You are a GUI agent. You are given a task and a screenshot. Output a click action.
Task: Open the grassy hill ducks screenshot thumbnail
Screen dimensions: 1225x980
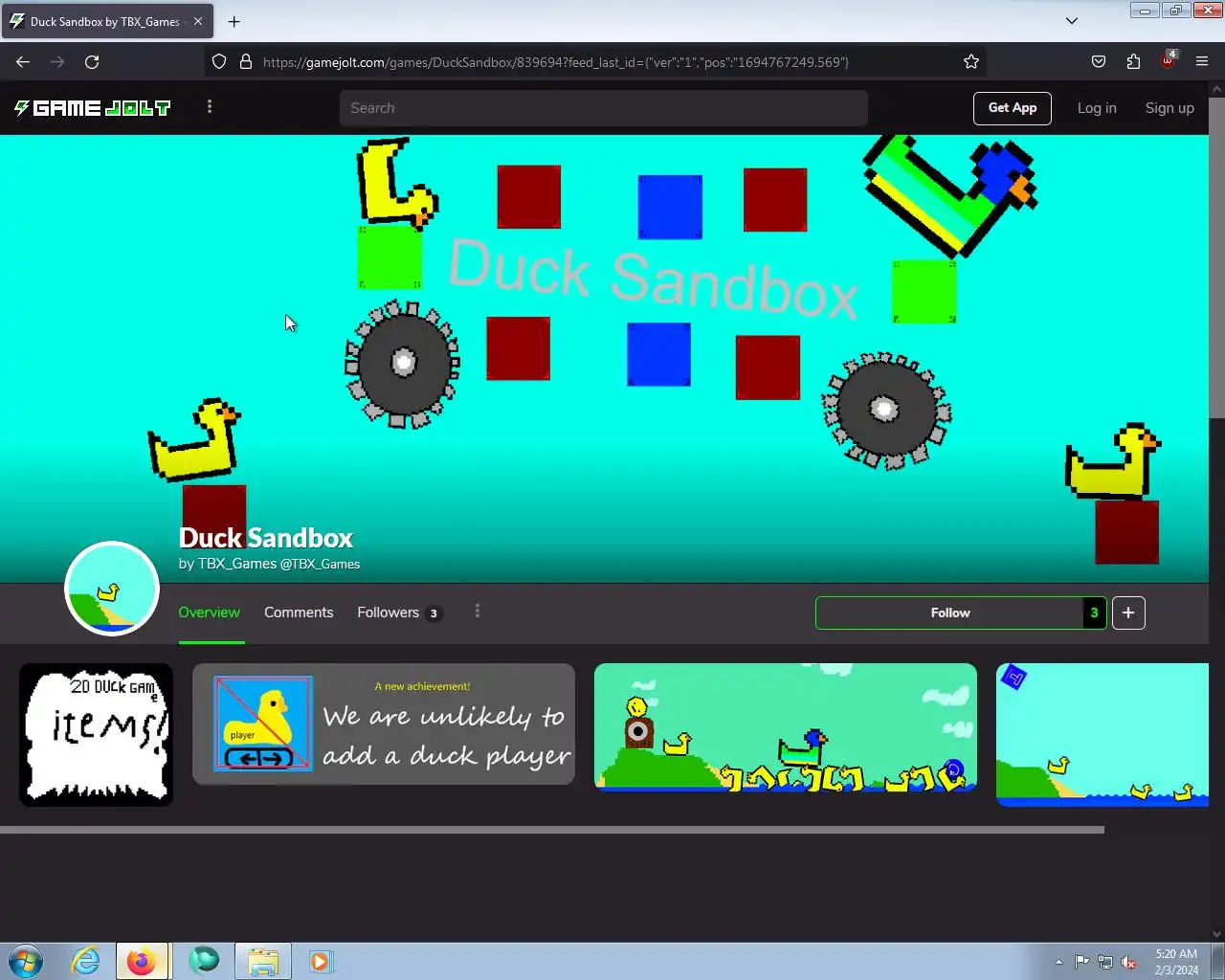click(x=786, y=727)
